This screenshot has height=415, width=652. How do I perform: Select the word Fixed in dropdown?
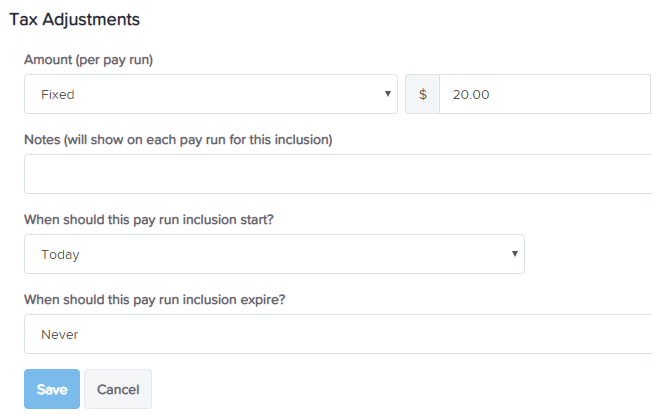58,94
